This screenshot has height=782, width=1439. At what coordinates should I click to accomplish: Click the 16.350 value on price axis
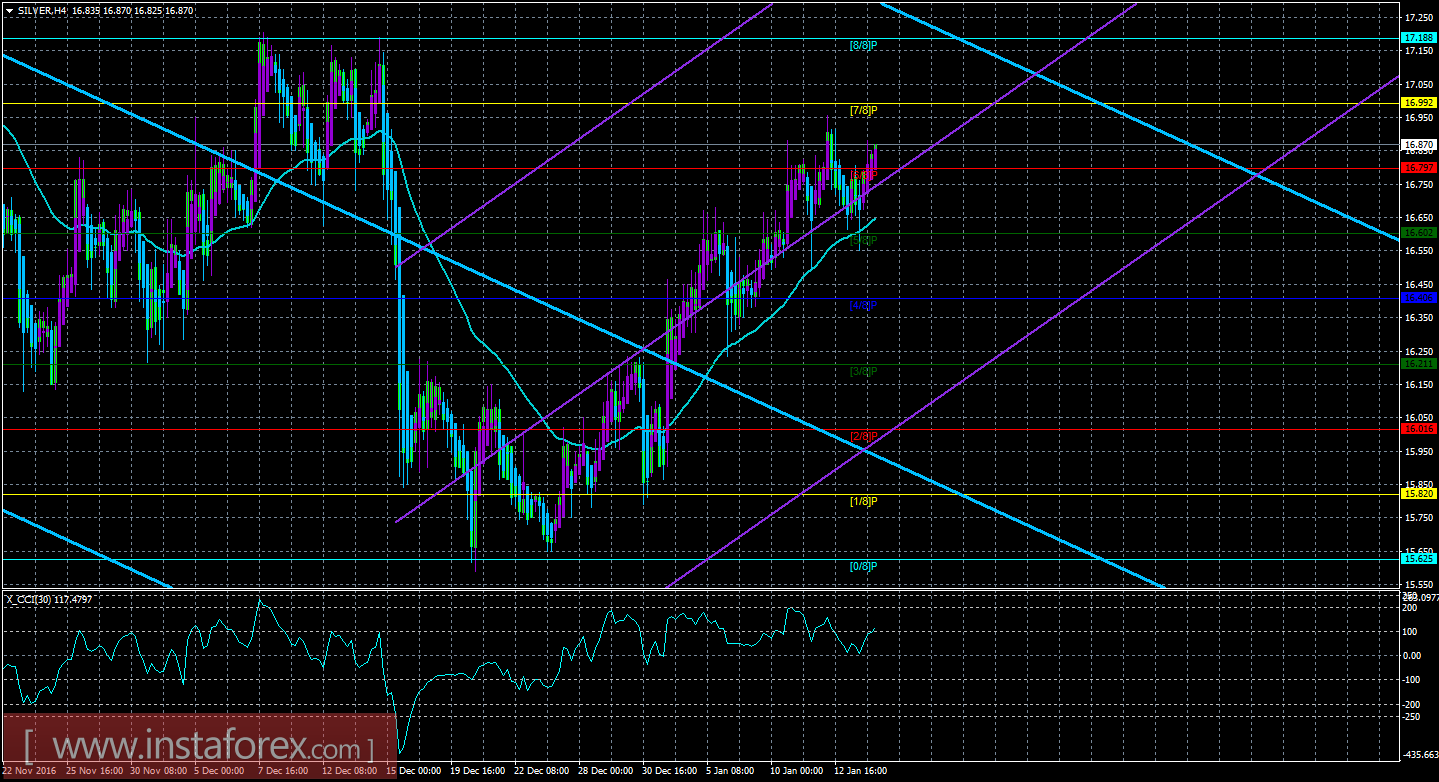point(1419,317)
